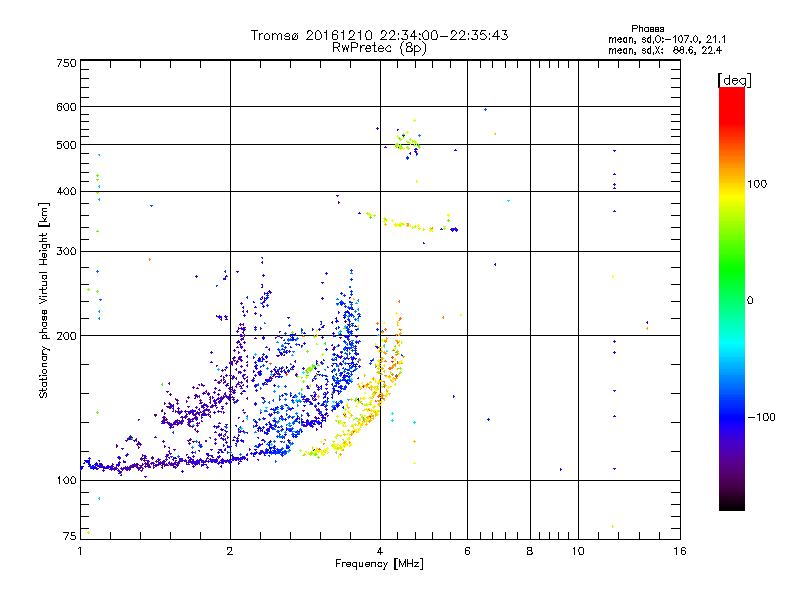
Task: Click the 'RwPretec (8p)' subtitle
Action: [379, 48]
